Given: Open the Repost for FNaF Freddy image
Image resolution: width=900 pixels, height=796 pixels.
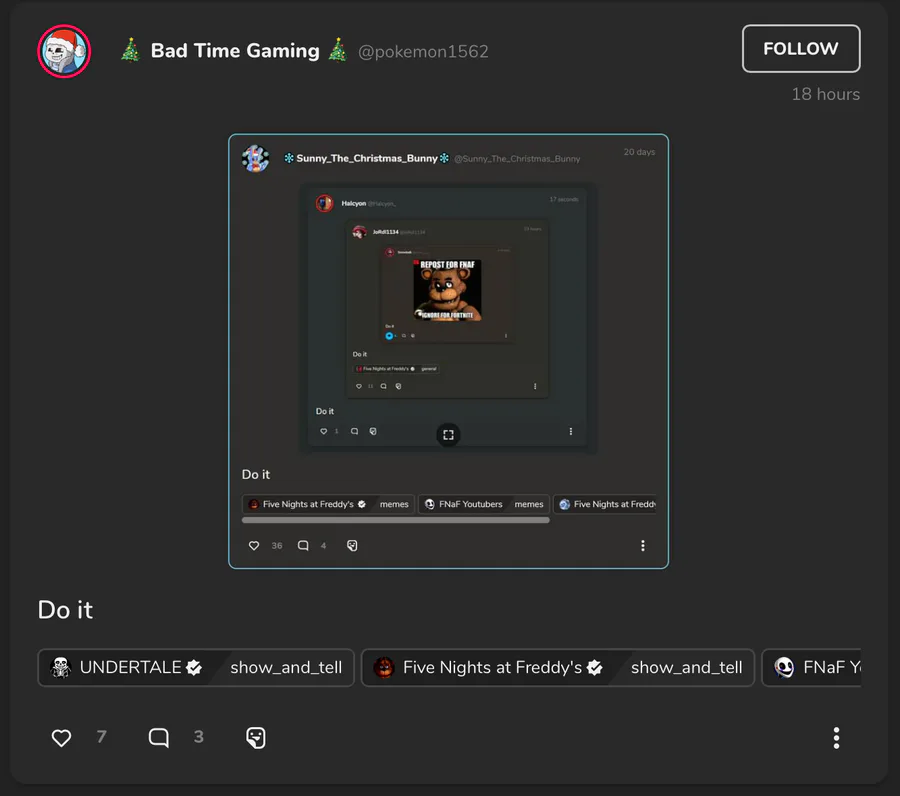Looking at the screenshot, I should pos(447,290).
